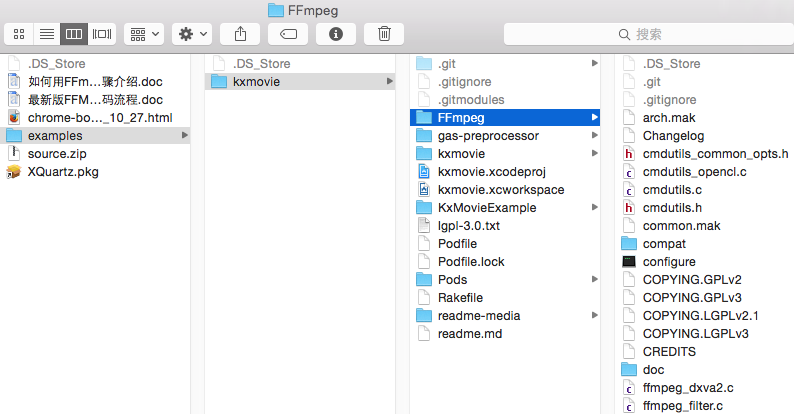Select the CREDITS file
This screenshot has width=794, height=414.
click(706, 351)
